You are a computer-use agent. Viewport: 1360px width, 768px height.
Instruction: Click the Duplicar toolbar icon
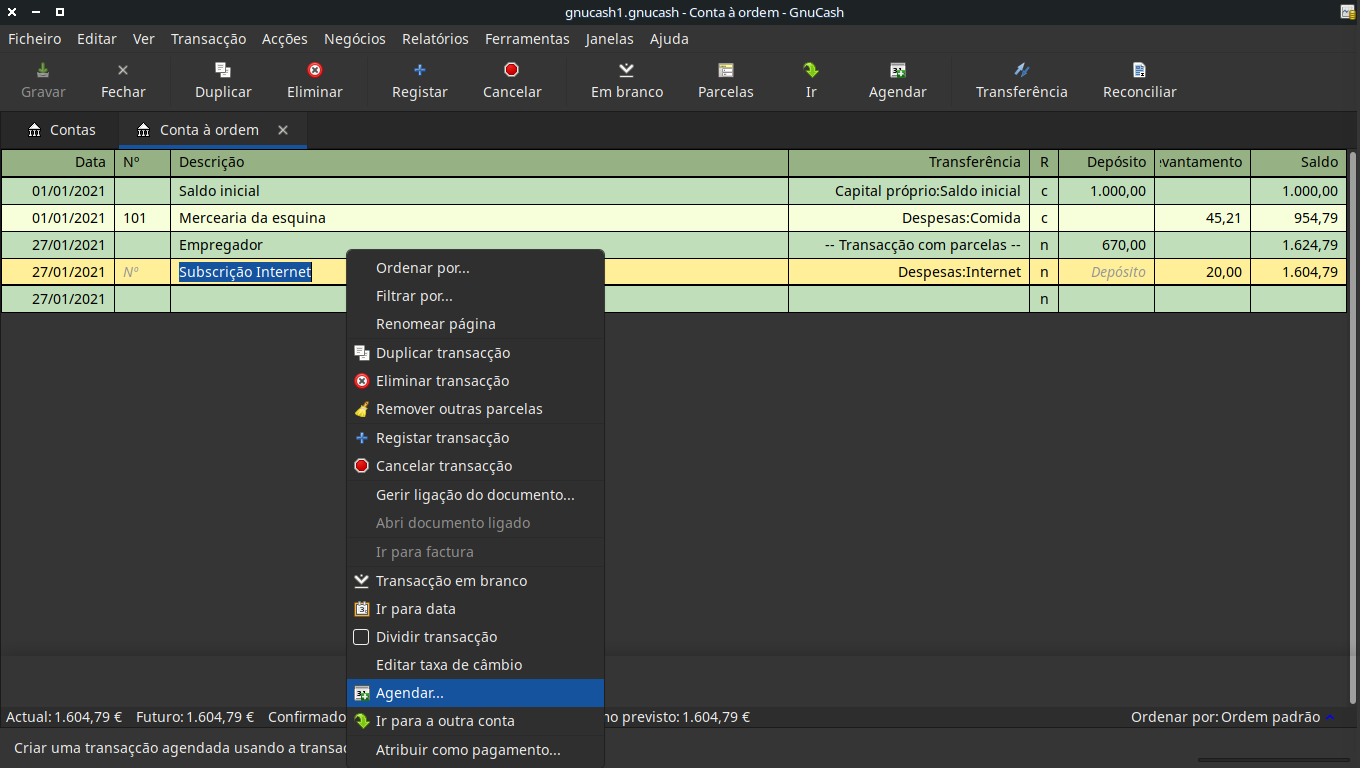pos(223,71)
